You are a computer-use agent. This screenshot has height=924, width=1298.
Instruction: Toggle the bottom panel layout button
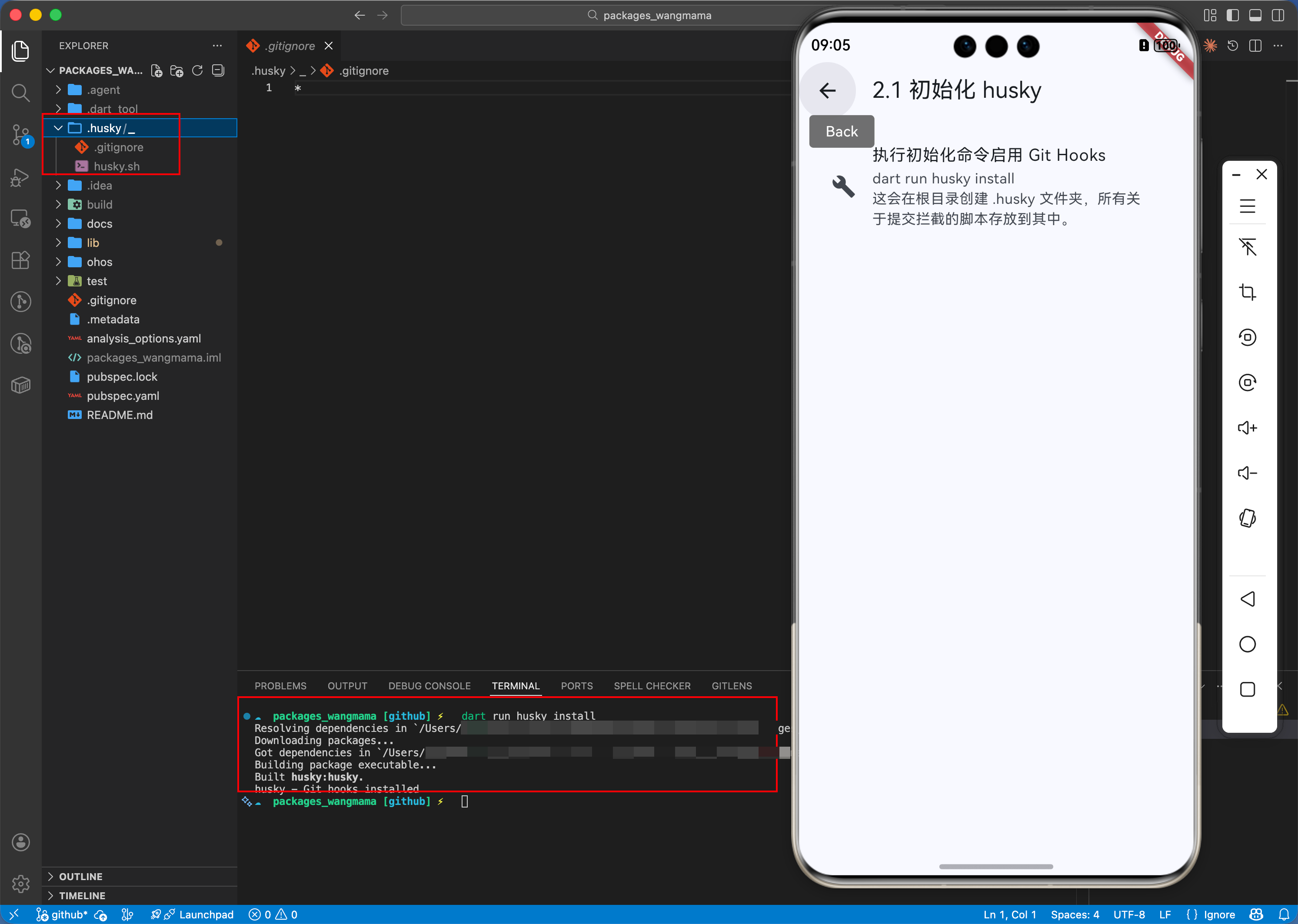click(x=1255, y=15)
